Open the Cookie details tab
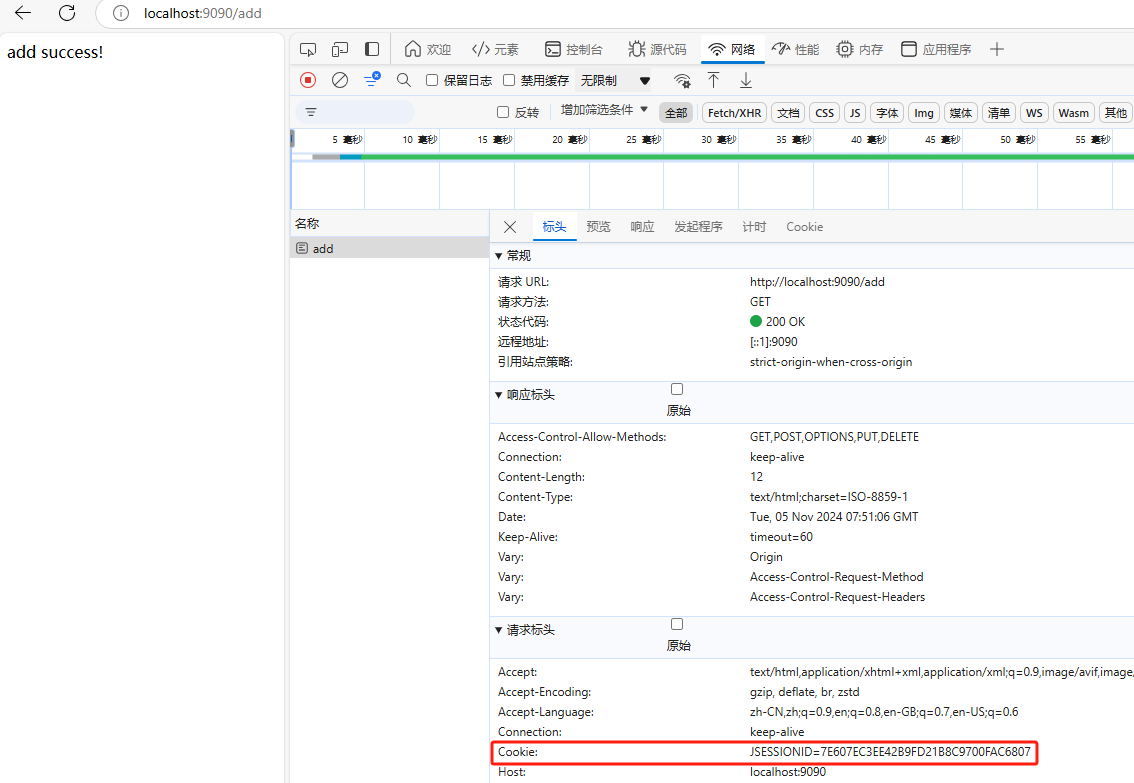 804,227
